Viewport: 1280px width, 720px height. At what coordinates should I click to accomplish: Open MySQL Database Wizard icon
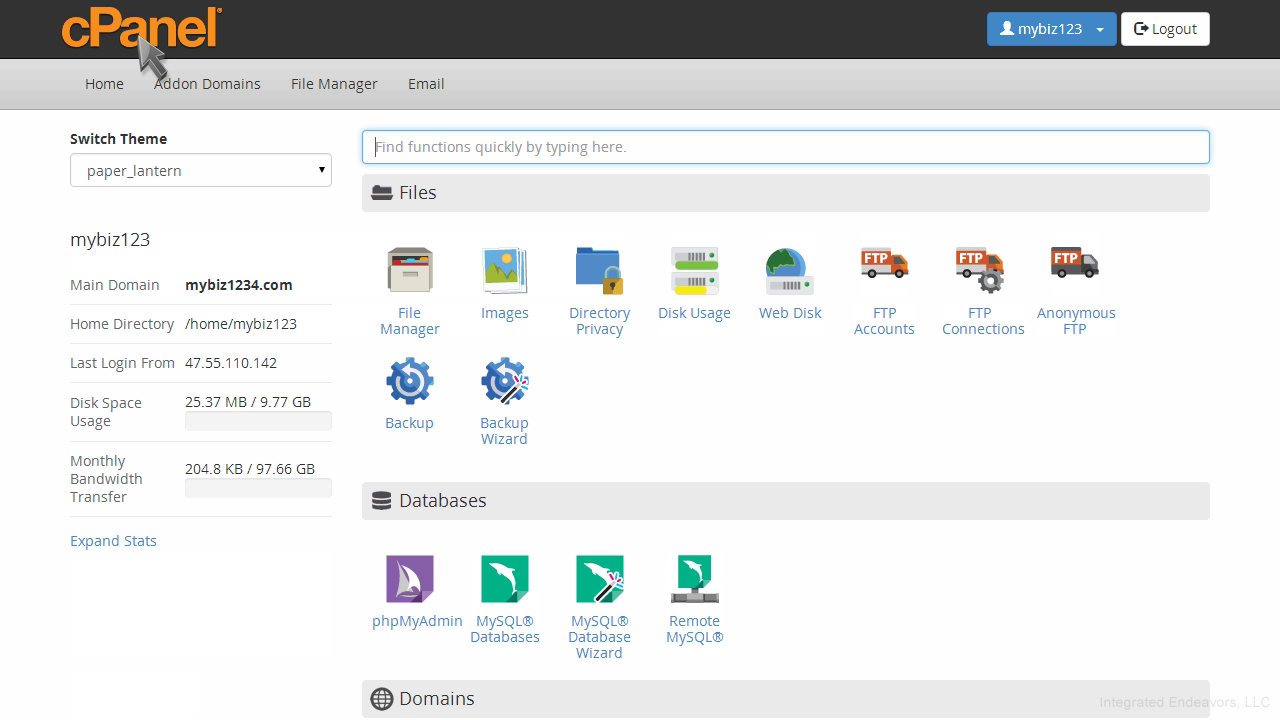[599, 579]
